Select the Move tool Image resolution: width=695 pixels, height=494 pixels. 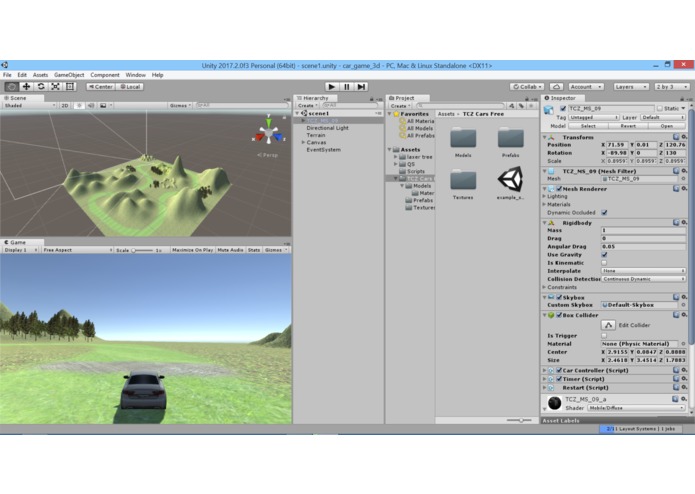click(x=26, y=86)
